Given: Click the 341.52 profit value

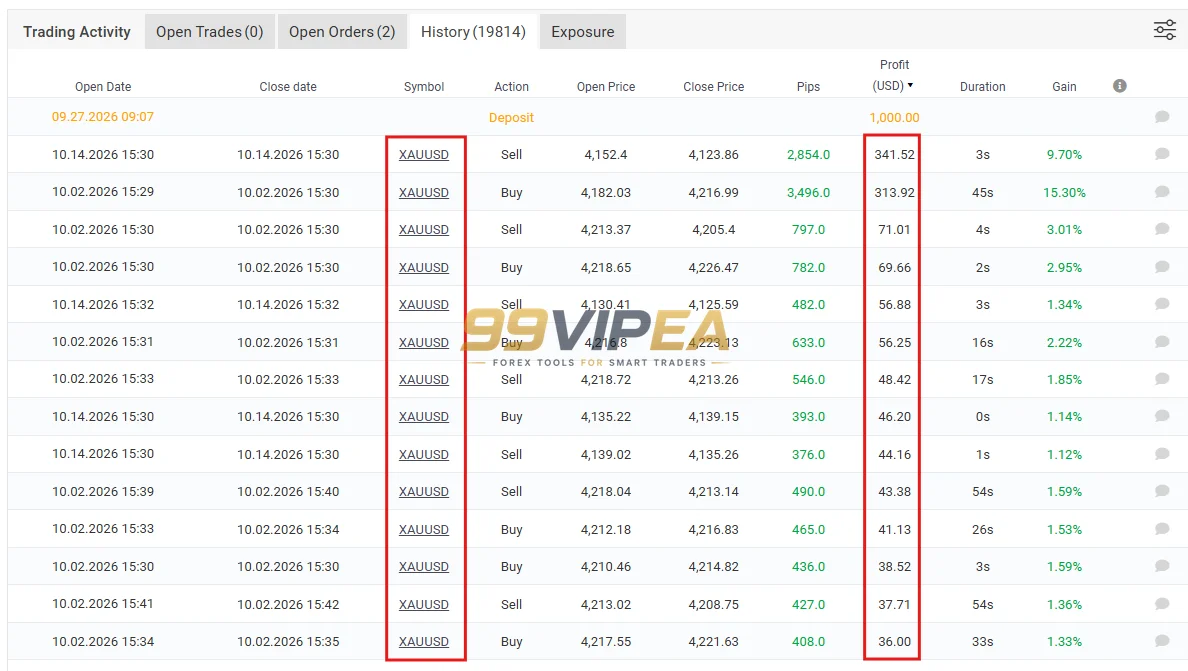Looking at the screenshot, I should tap(894, 154).
